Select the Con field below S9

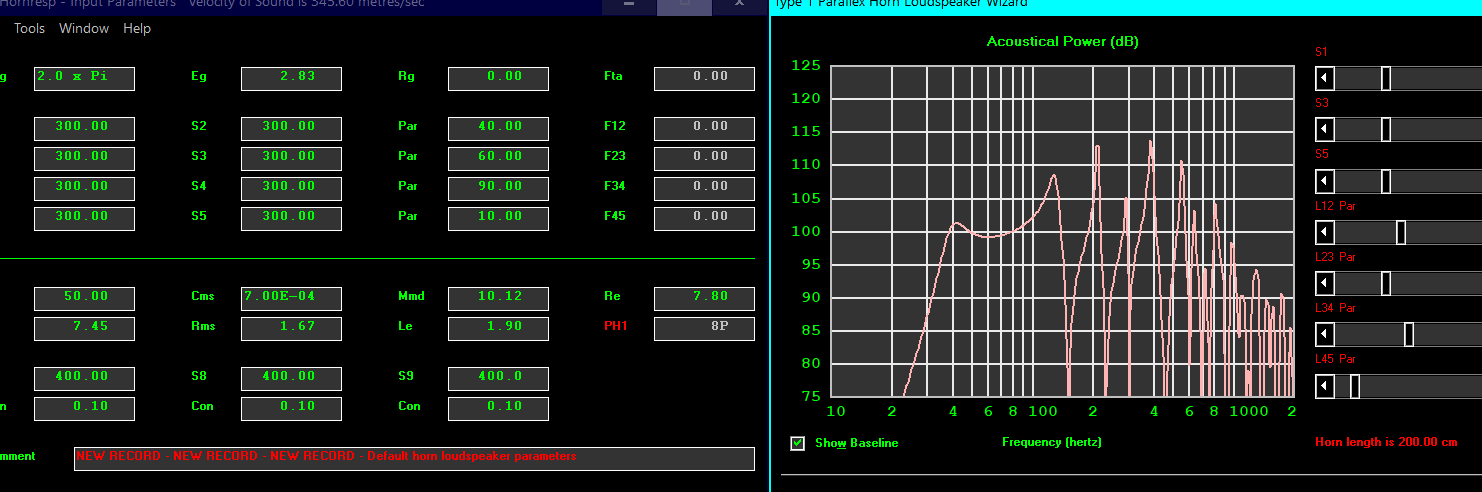pyautogui.click(x=498, y=409)
